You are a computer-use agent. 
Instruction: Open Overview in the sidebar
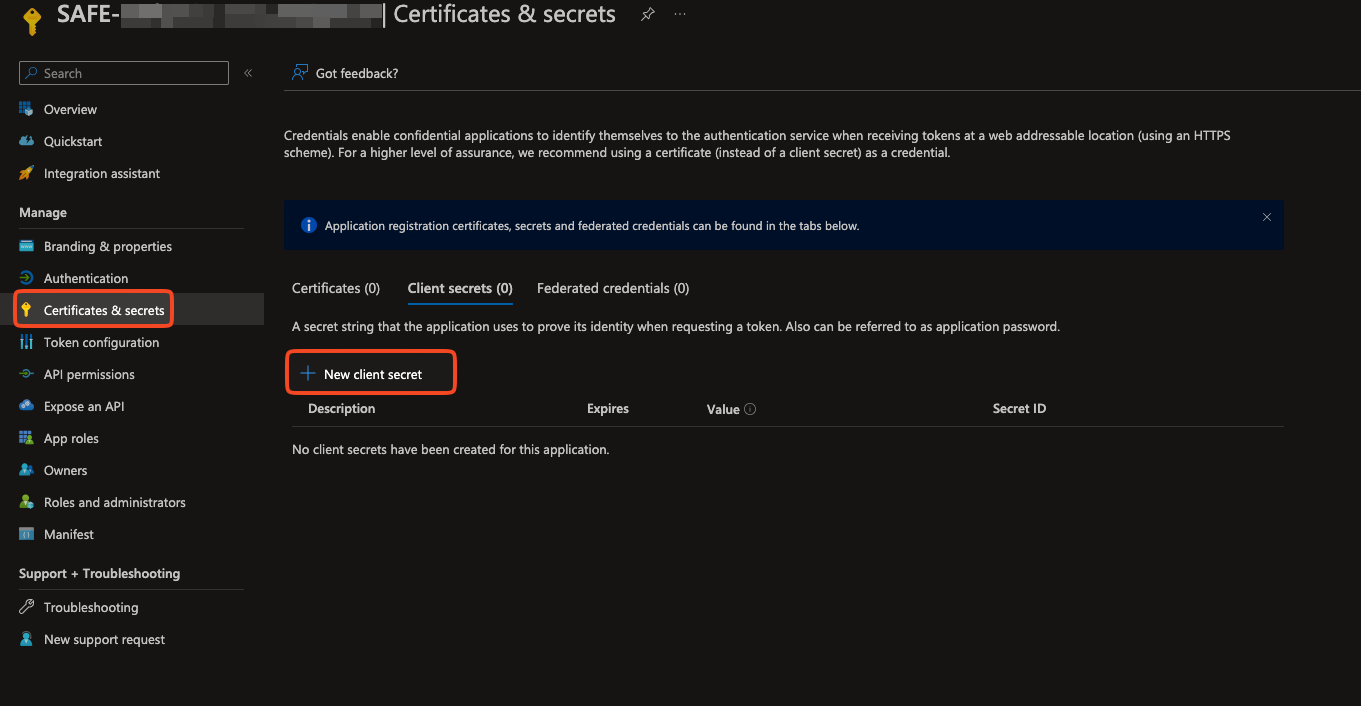pyautogui.click(x=71, y=109)
